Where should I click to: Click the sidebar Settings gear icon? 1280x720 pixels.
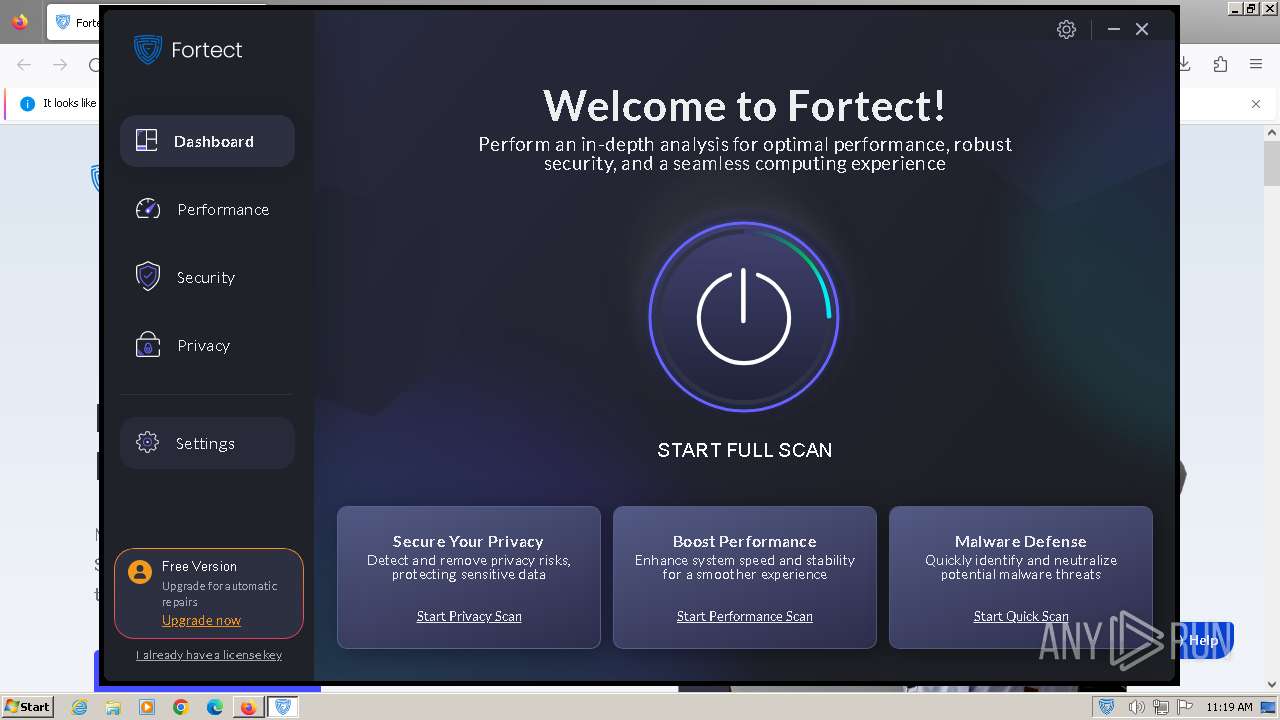tap(147, 443)
